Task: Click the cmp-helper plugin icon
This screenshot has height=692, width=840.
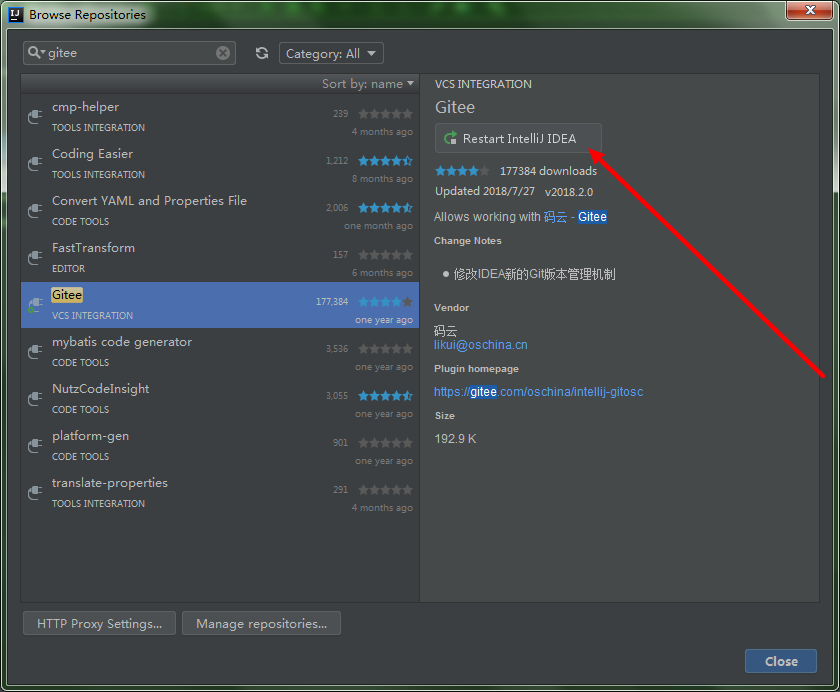Action: point(35,117)
